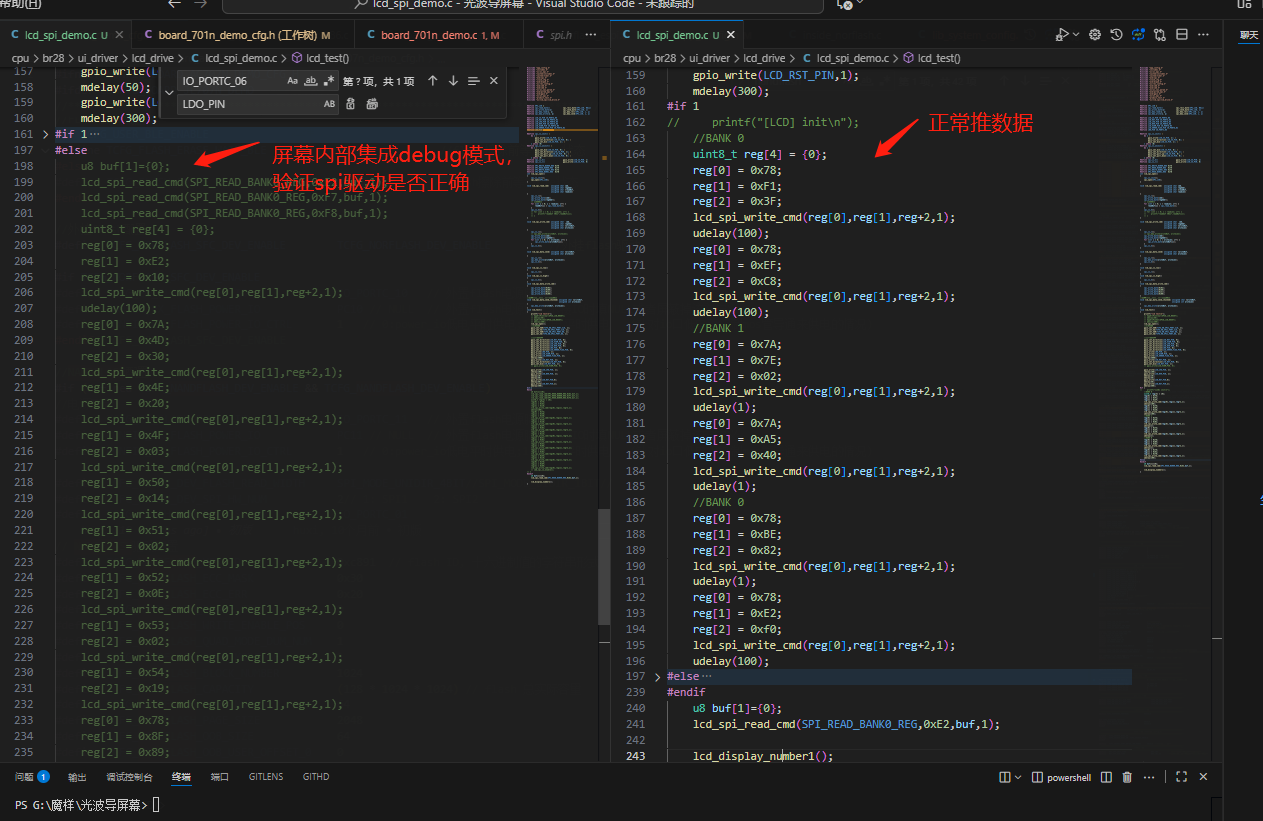Open the left editor group's more actions menu
Image resolution: width=1263 pixels, height=821 pixels.
point(590,35)
